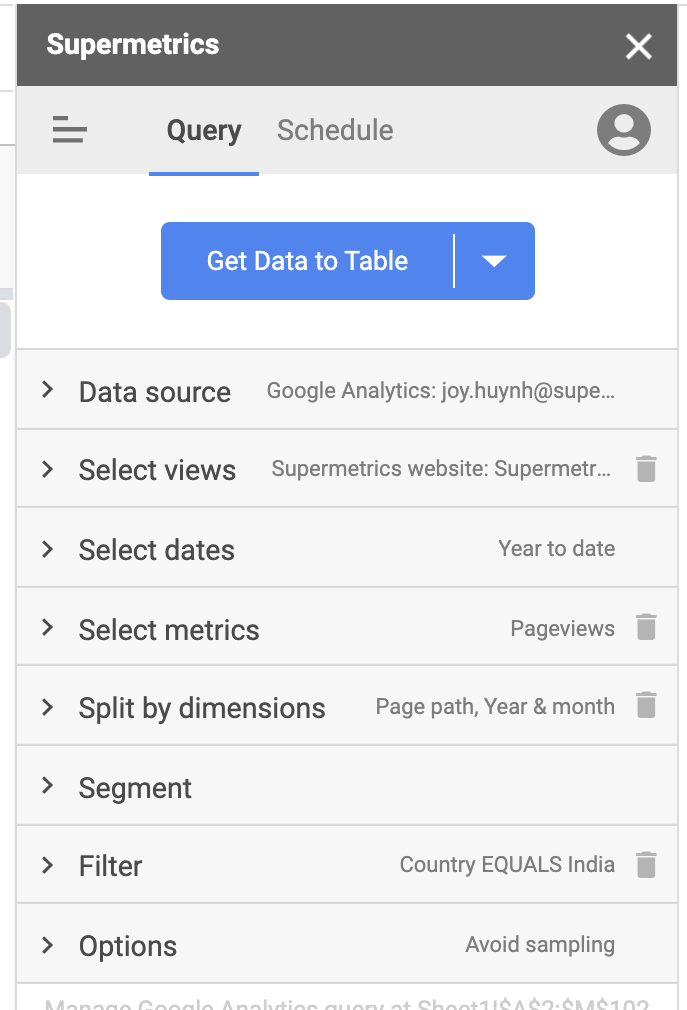This screenshot has height=1010, width=687.
Task: Expand the Select metrics section
Action: point(347,627)
